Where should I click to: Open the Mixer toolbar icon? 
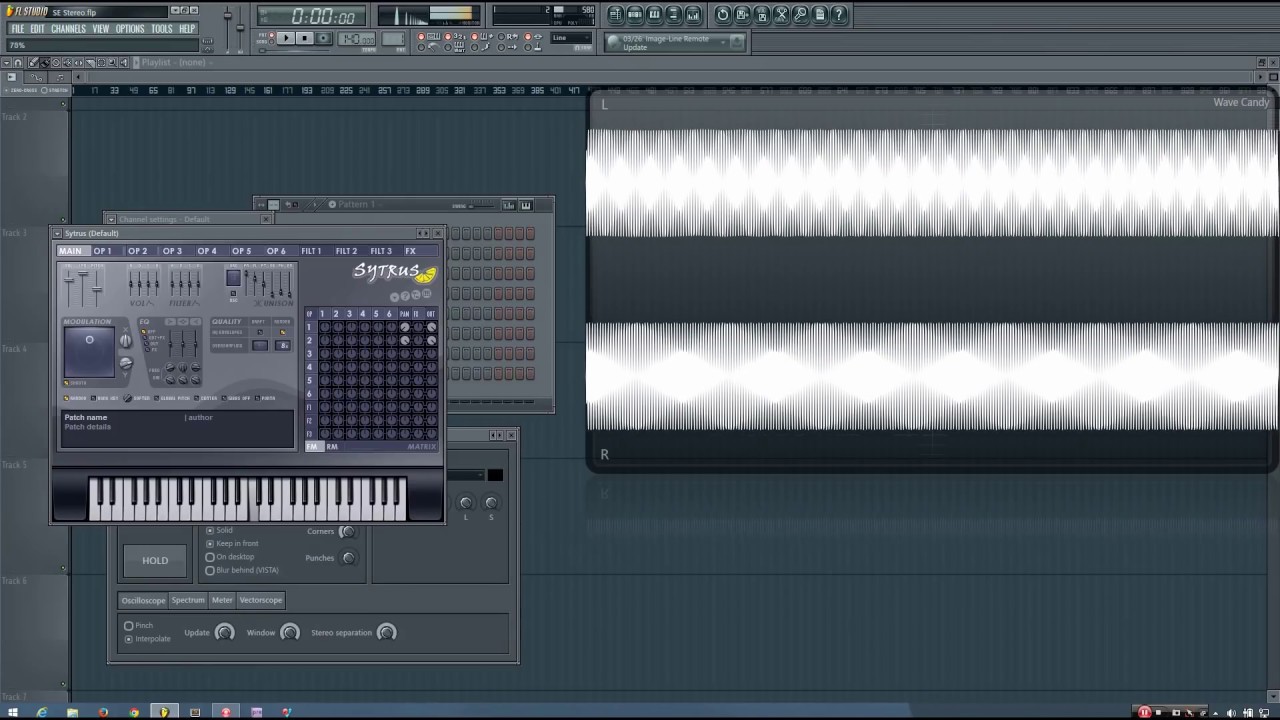pyautogui.click(x=693, y=14)
